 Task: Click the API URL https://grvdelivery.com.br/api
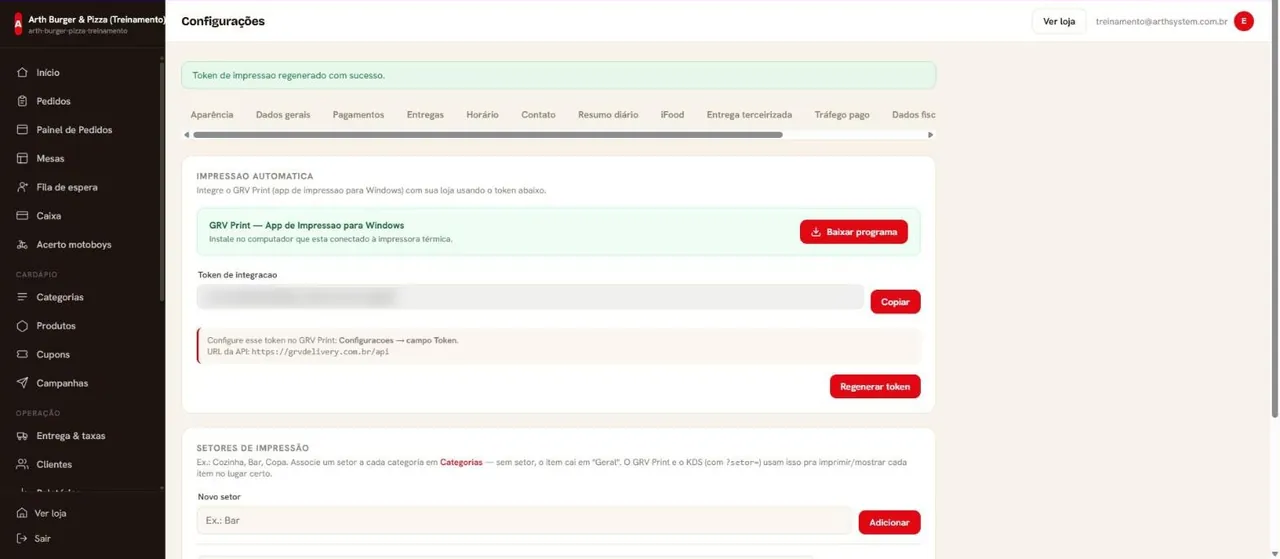(320, 352)
